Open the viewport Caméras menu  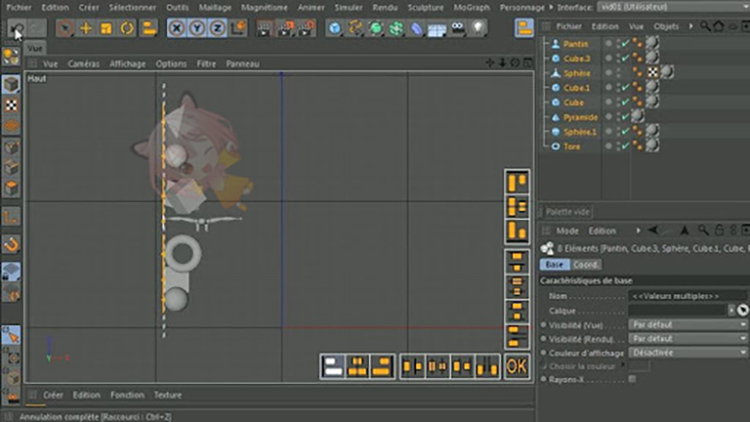[x=84, y=64]
